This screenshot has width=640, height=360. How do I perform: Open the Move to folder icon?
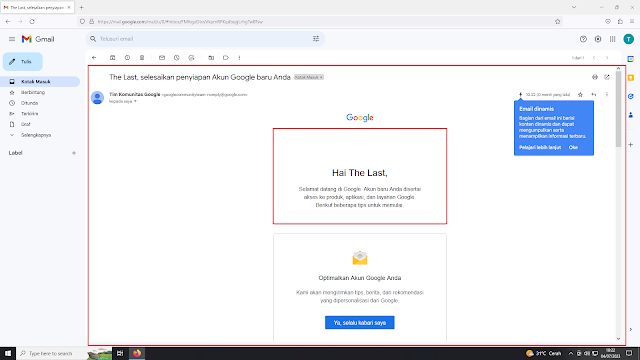point(211,58)
